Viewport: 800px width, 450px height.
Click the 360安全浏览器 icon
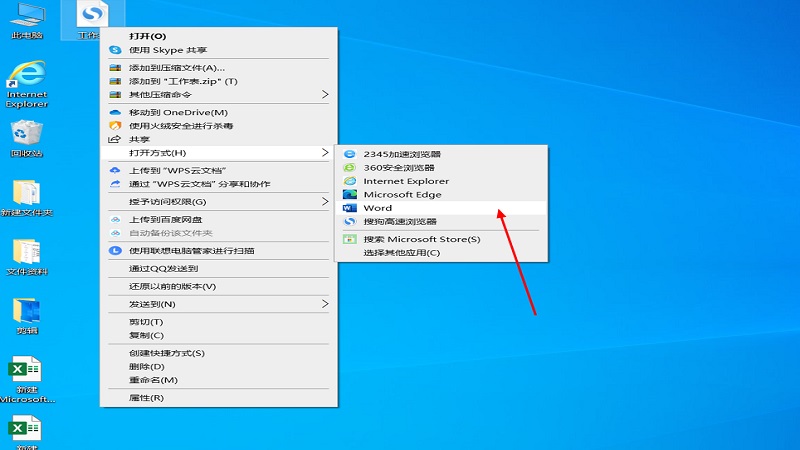pyautogui.click(x=349, y=167)
